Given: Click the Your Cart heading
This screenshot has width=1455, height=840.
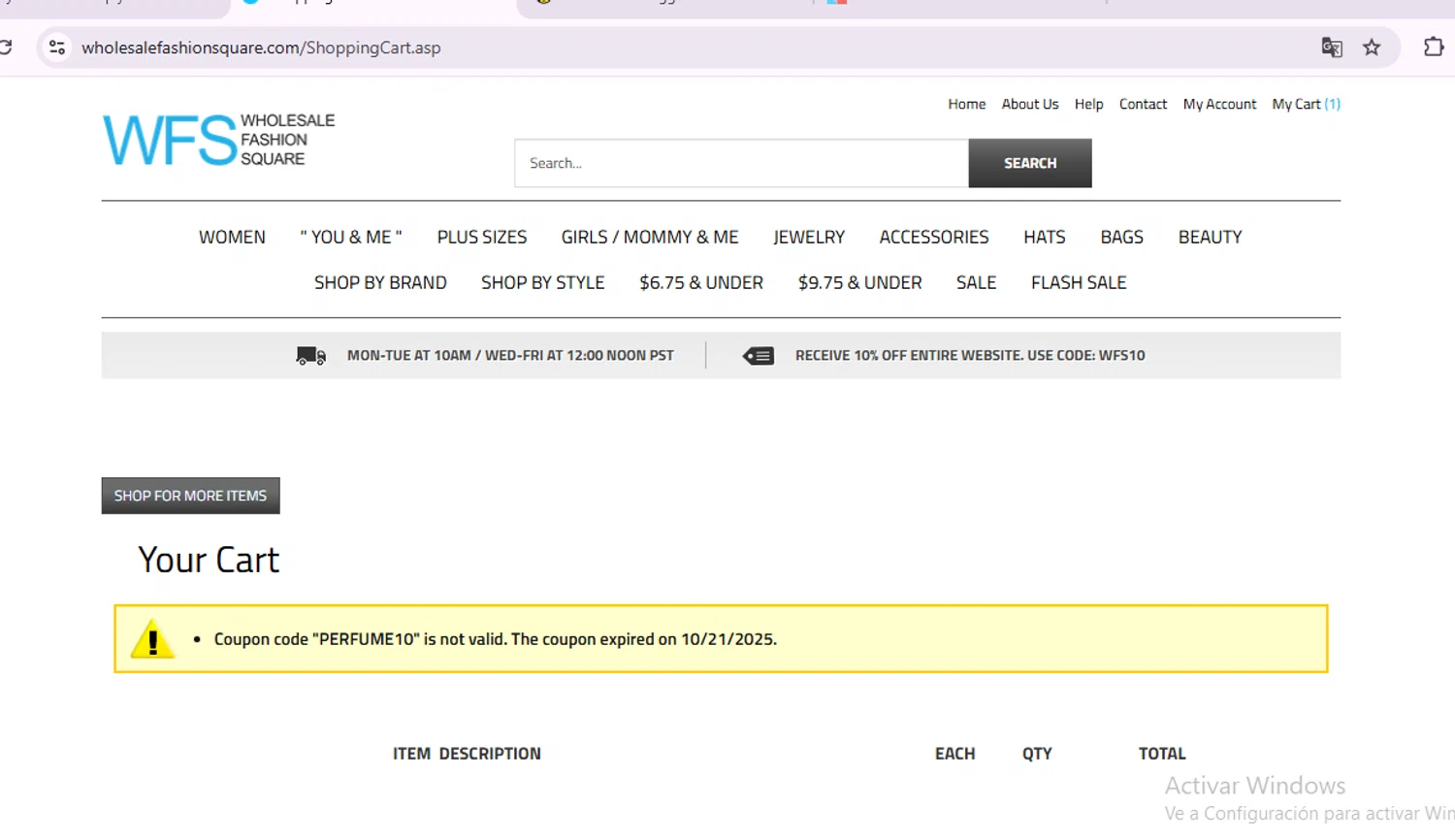Looking at the screenshot, I should point(209,560).
